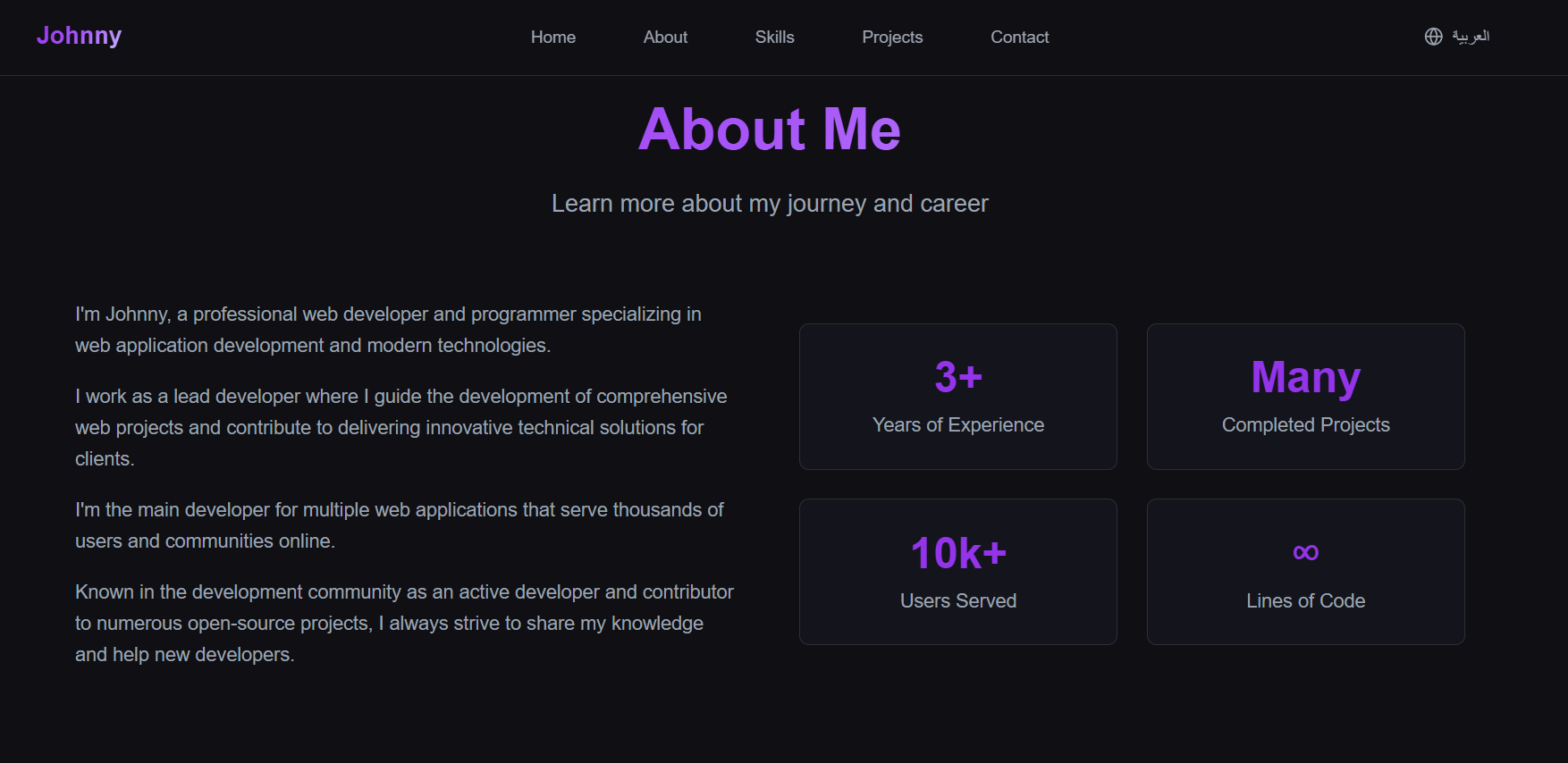Click the Many projects stat
Viewport: 1568px width, 763px height.
tap(1306, 378)
